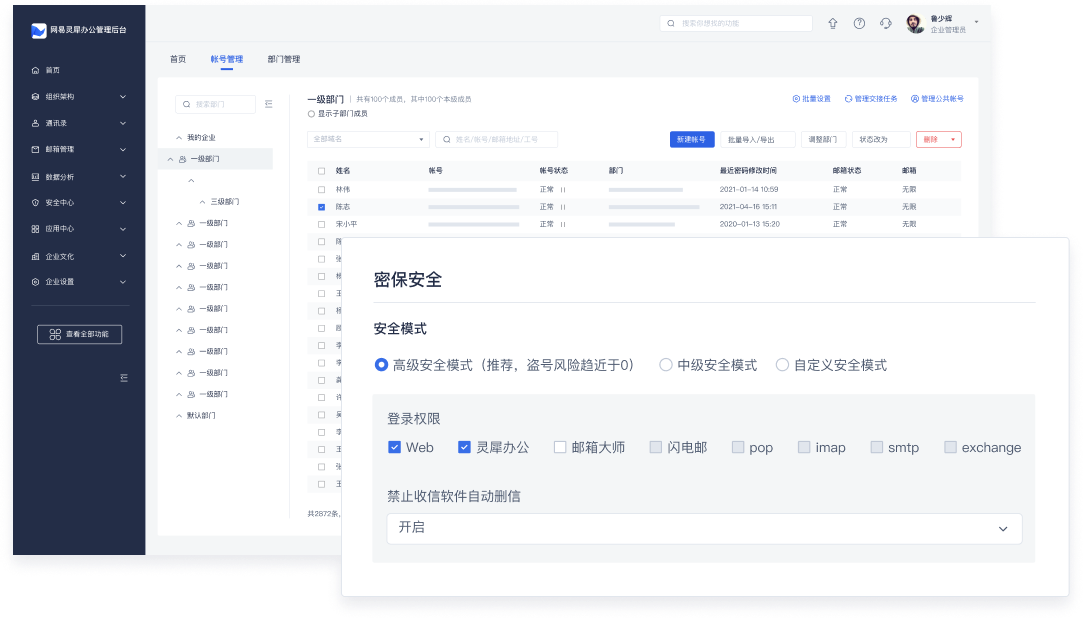The width and height of the screenshot is (1083, 618).
Task: Click the 应用中心 grid icon in sidebar
Action: pos(36,229)
